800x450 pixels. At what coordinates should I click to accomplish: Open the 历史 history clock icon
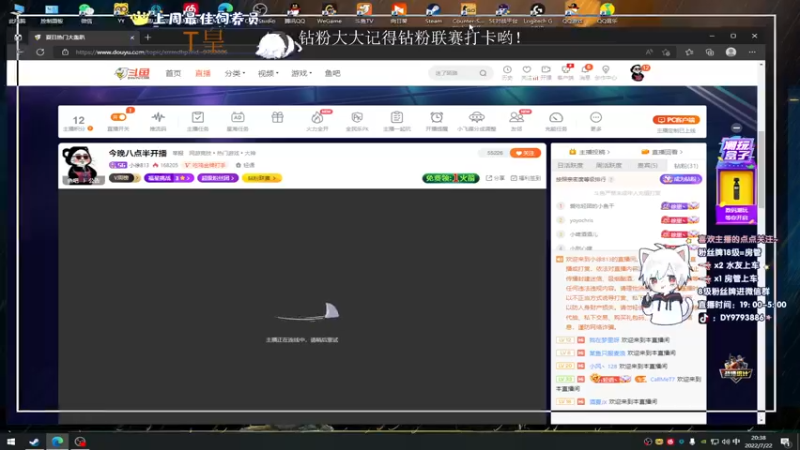[507, 72]
